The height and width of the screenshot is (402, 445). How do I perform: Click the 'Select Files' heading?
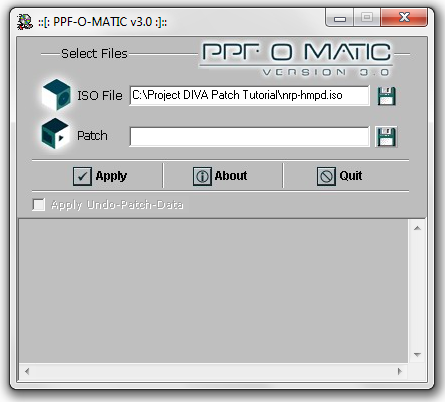pyautogui.click(x=94, y=54)
